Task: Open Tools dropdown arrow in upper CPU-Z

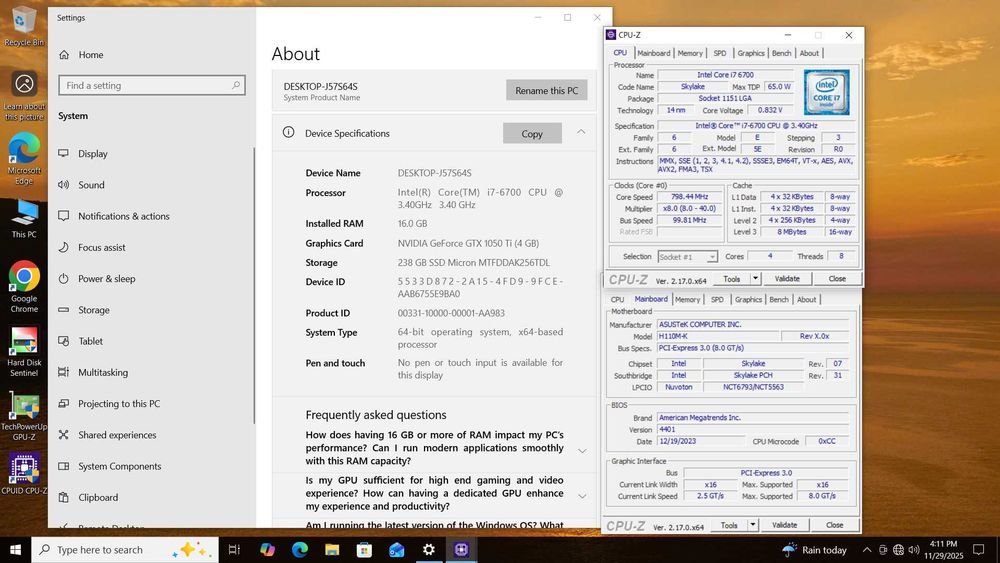Action: 755,279
